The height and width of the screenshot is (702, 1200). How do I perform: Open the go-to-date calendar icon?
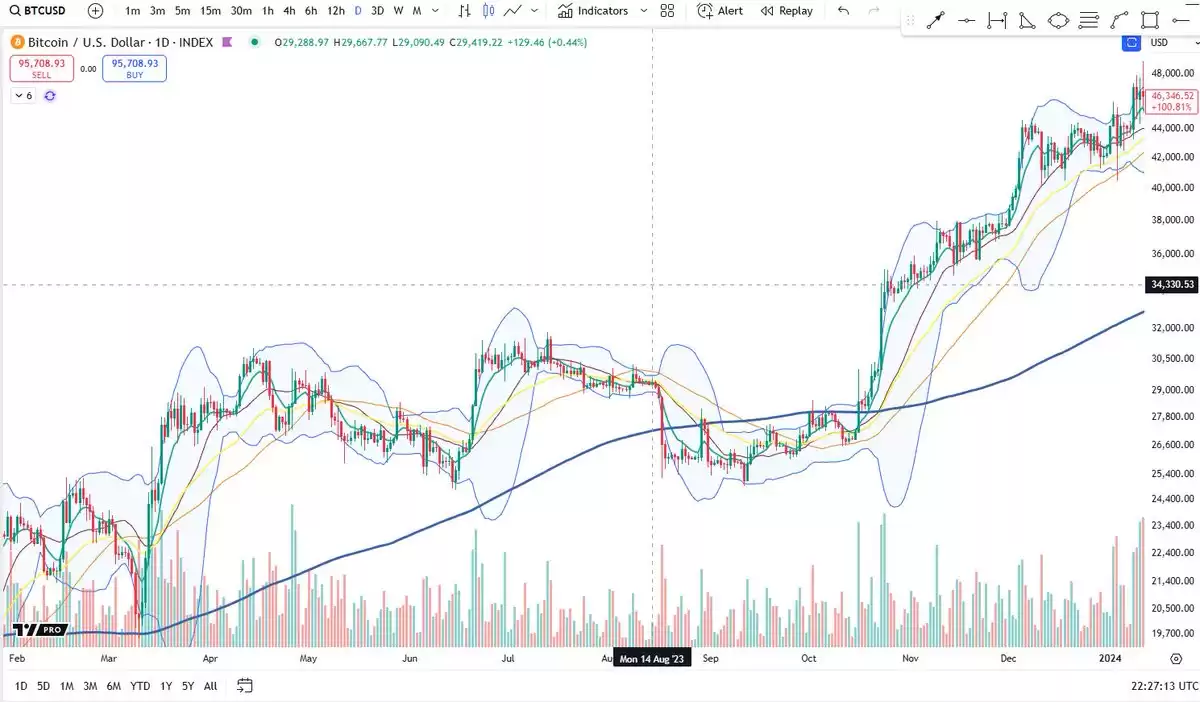click(x=245, y=686)
